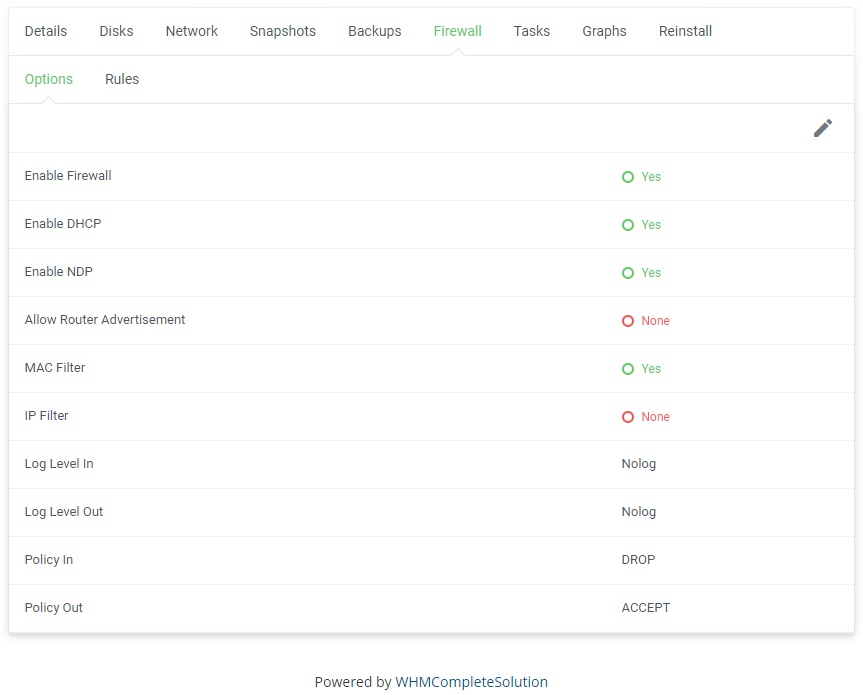Click the Nolog value for Log Level In
The width and height of the screenshot is (863, 695).
point(638,464)
